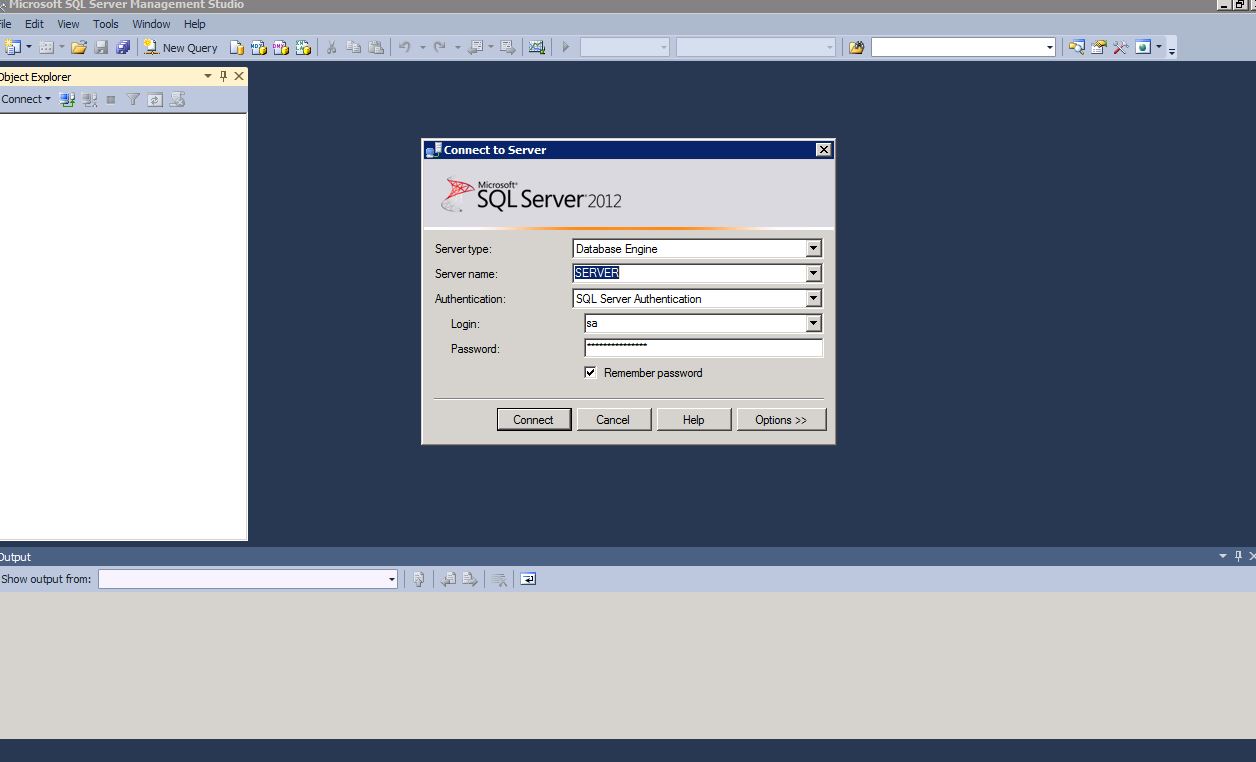The image size is (1256, 762).
Task: Open the View menu
Action: pyautogui.click(x=68, y=24)
